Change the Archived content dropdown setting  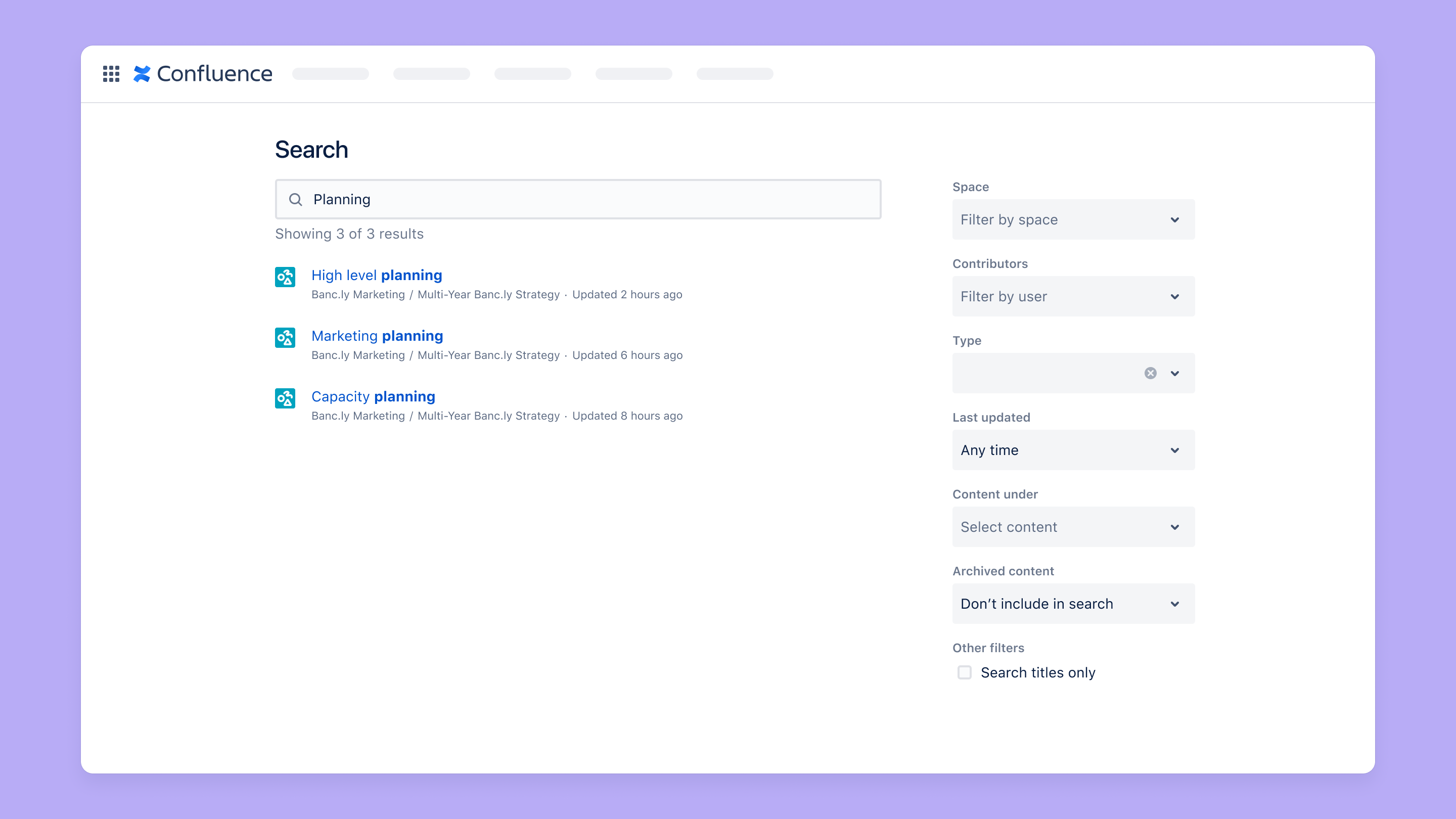pyautogui.click(x=1072, y=604)
